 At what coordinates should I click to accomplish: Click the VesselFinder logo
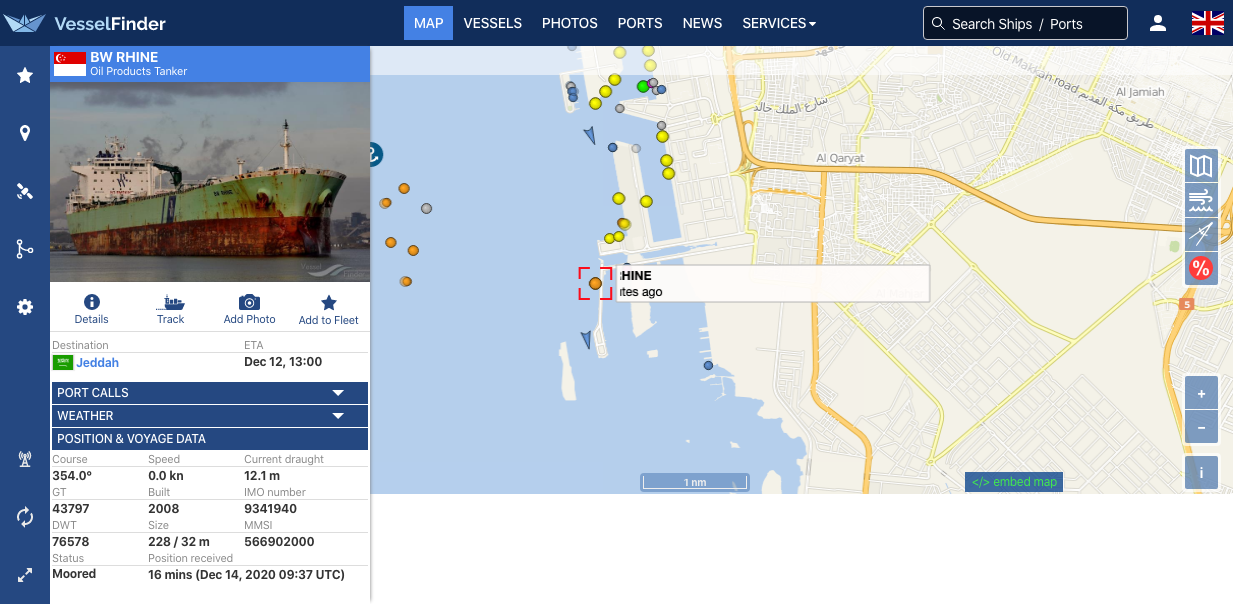pyautogui.click(x=85, y=23)
